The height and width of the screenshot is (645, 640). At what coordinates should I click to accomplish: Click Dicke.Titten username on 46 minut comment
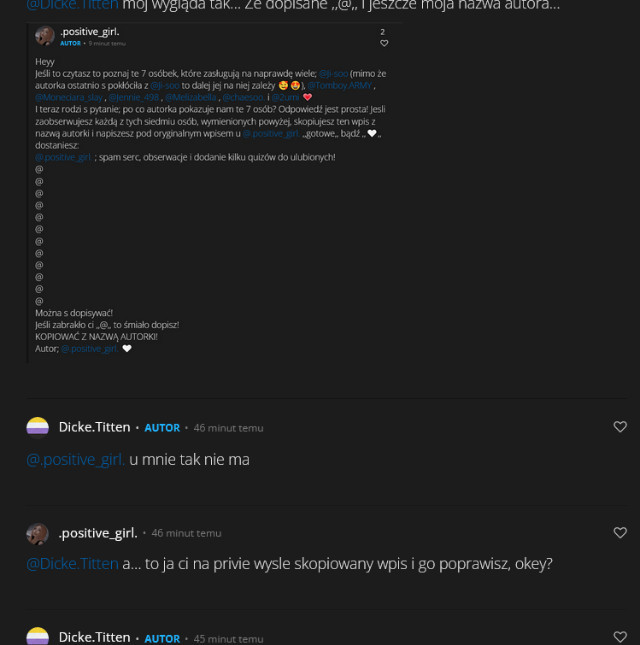coord(95,427)
